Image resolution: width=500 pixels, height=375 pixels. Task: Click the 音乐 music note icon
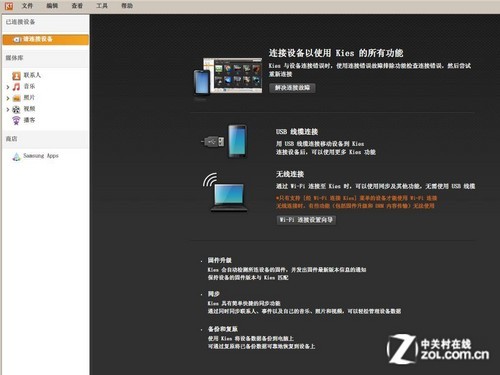[16, 87]
